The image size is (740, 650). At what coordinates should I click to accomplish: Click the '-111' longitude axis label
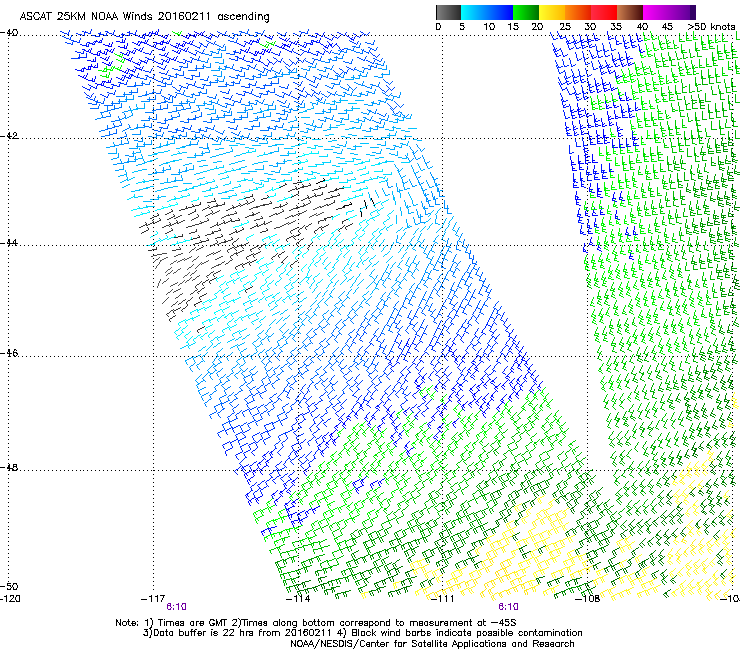(x=442, y=599)
